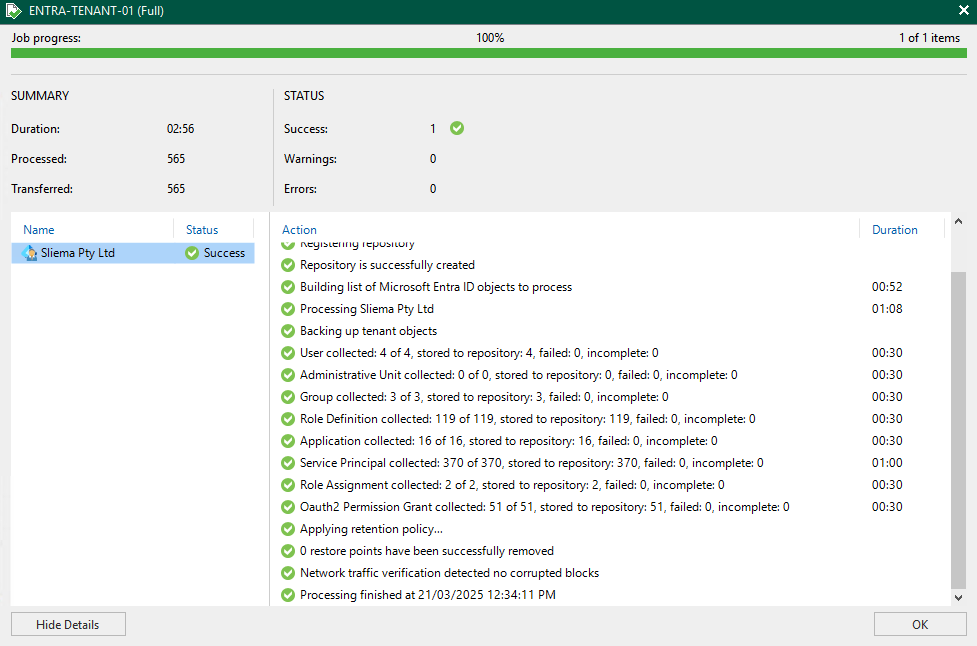Image resolution: width=977 pixels, height=646 pixels.
Task: Click the Sliema Pty Ltd tenant icon
Action: click(x=29, y=253)
